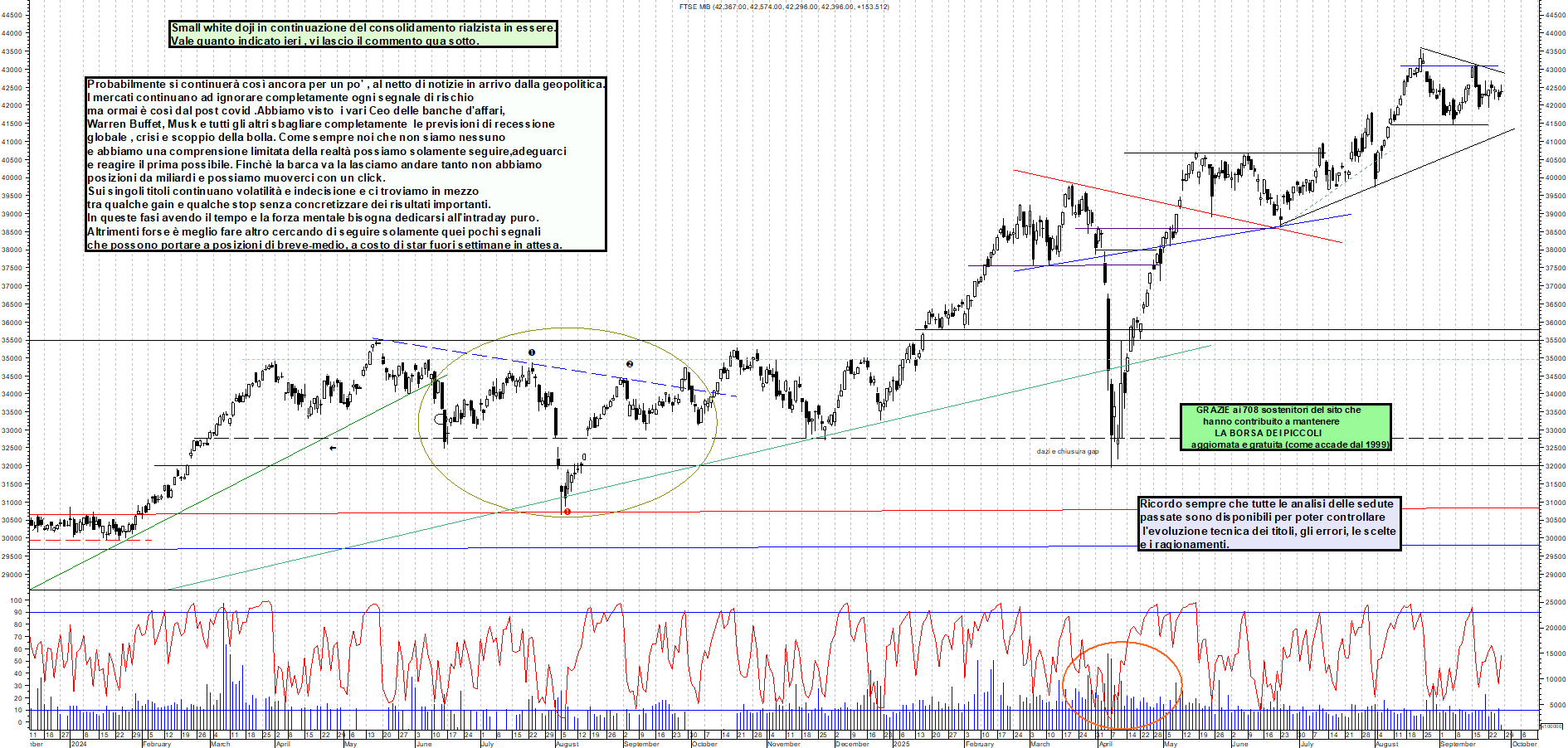1568x748 pixels.
Task: Click the 'dazi e chiusura gap' annotation
Action: click(x=1068, y=451)
